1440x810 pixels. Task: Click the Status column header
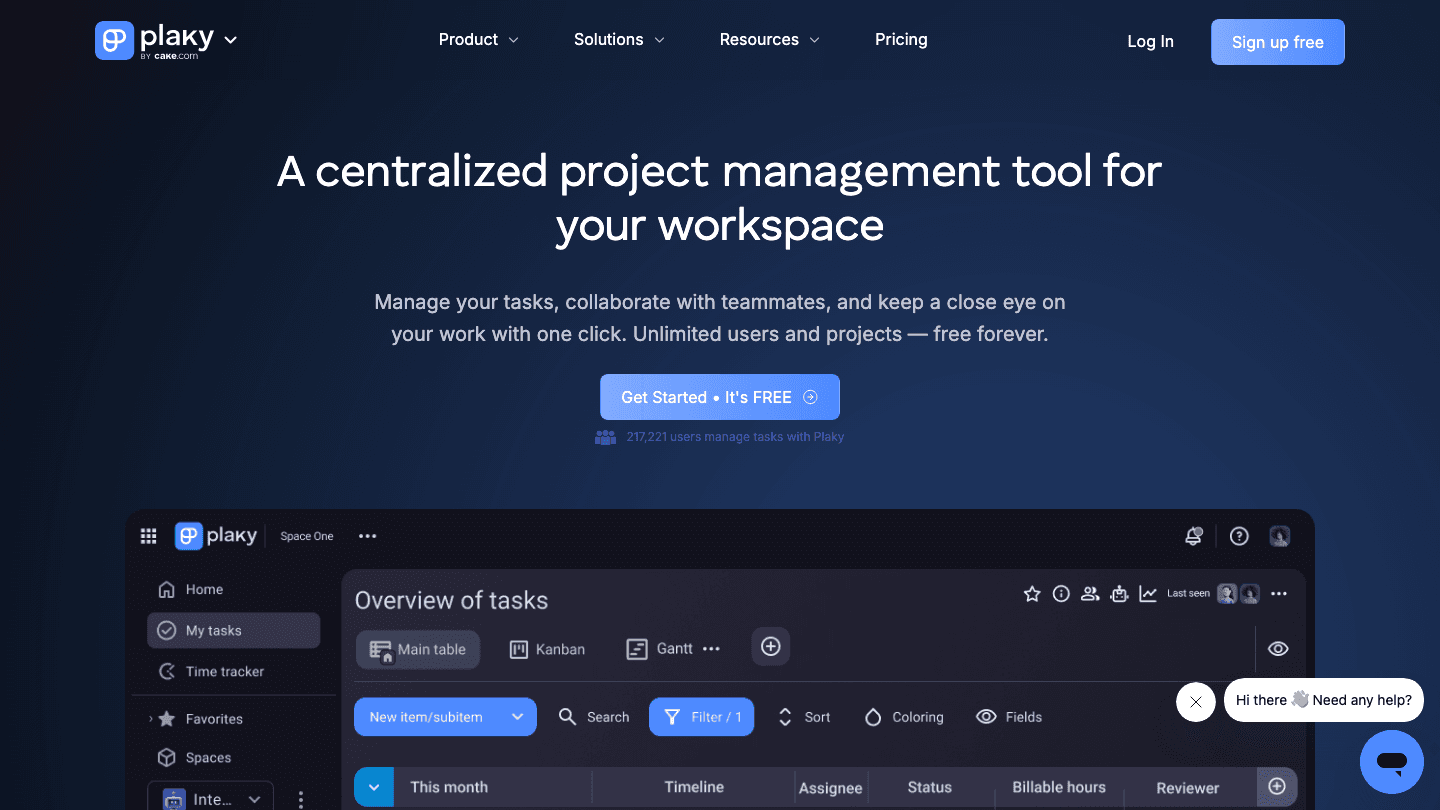click(930, 788)
